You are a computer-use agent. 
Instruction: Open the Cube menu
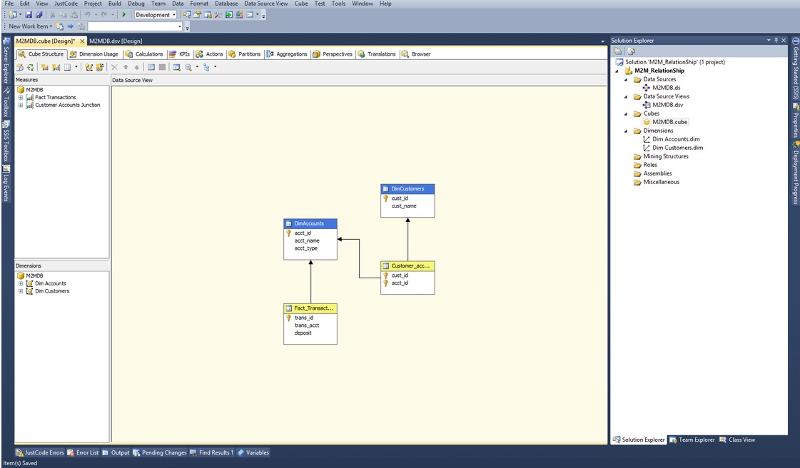(301, 4)
